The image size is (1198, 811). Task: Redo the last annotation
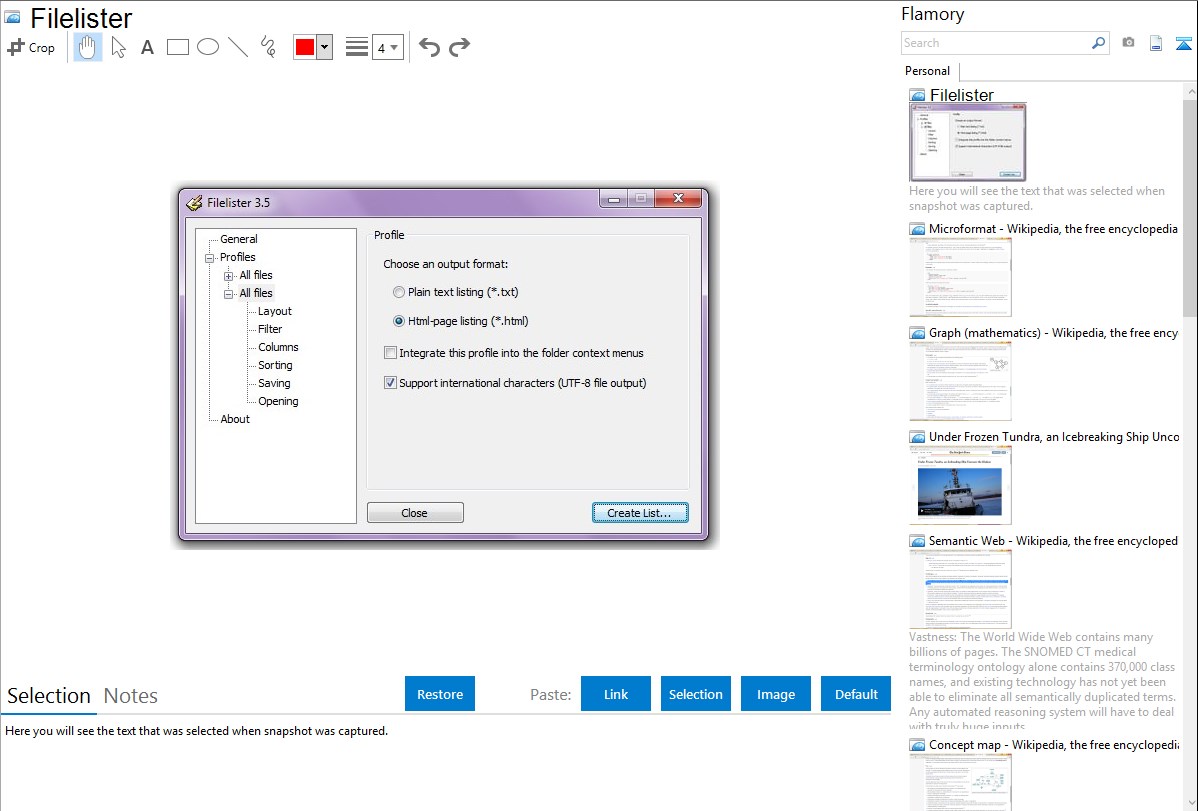[459, 47]
